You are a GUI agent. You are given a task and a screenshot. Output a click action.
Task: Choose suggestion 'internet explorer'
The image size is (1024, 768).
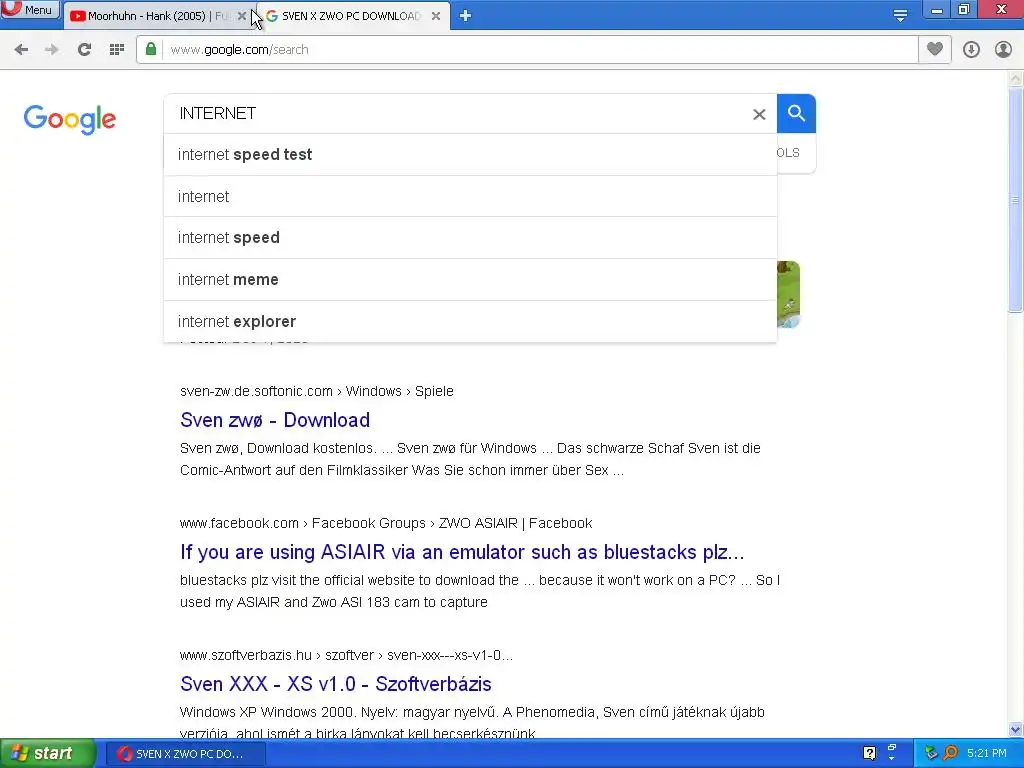[x=470, y=321]
